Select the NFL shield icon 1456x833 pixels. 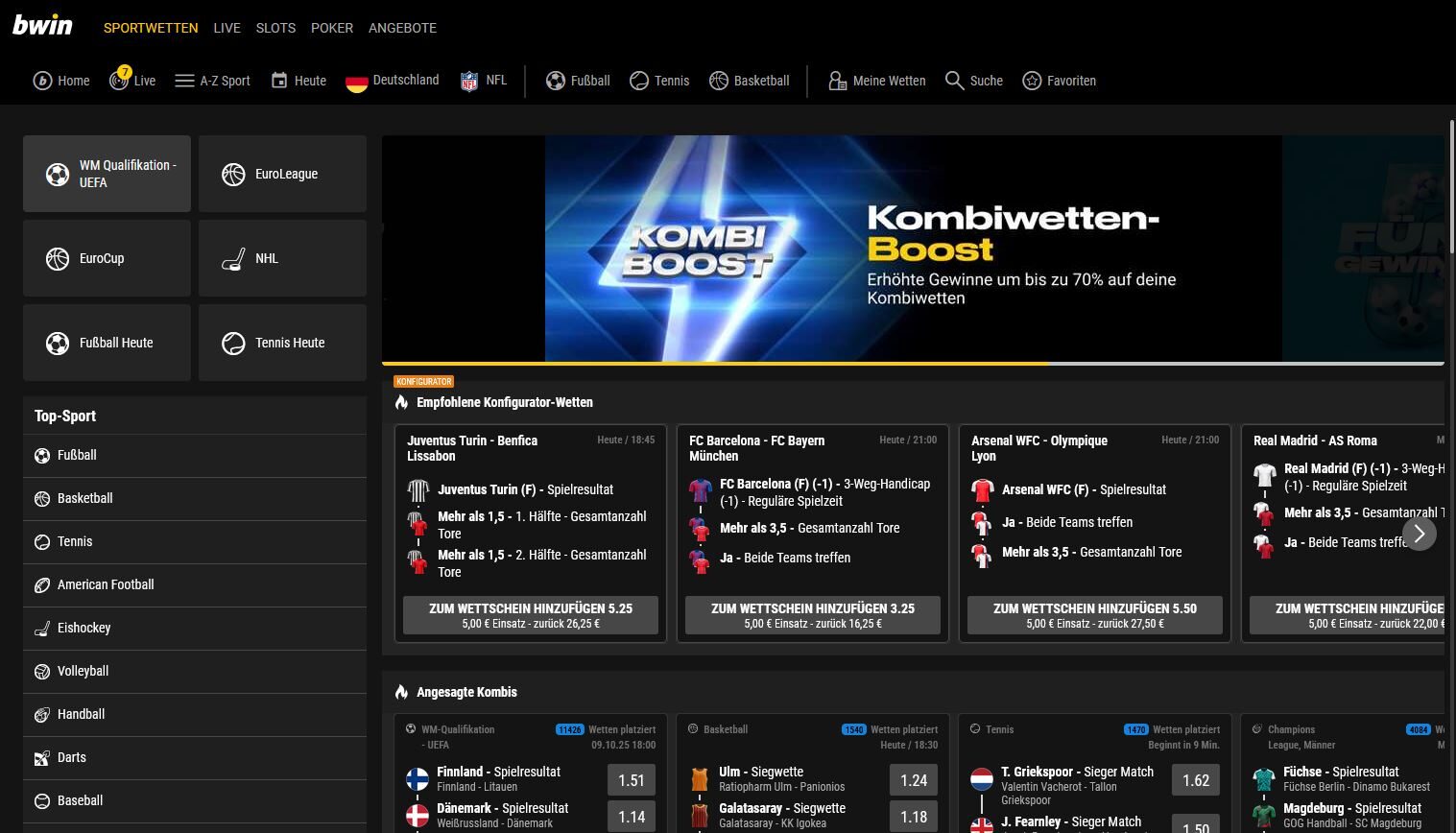pyautogui.click(x=469, y=81)
